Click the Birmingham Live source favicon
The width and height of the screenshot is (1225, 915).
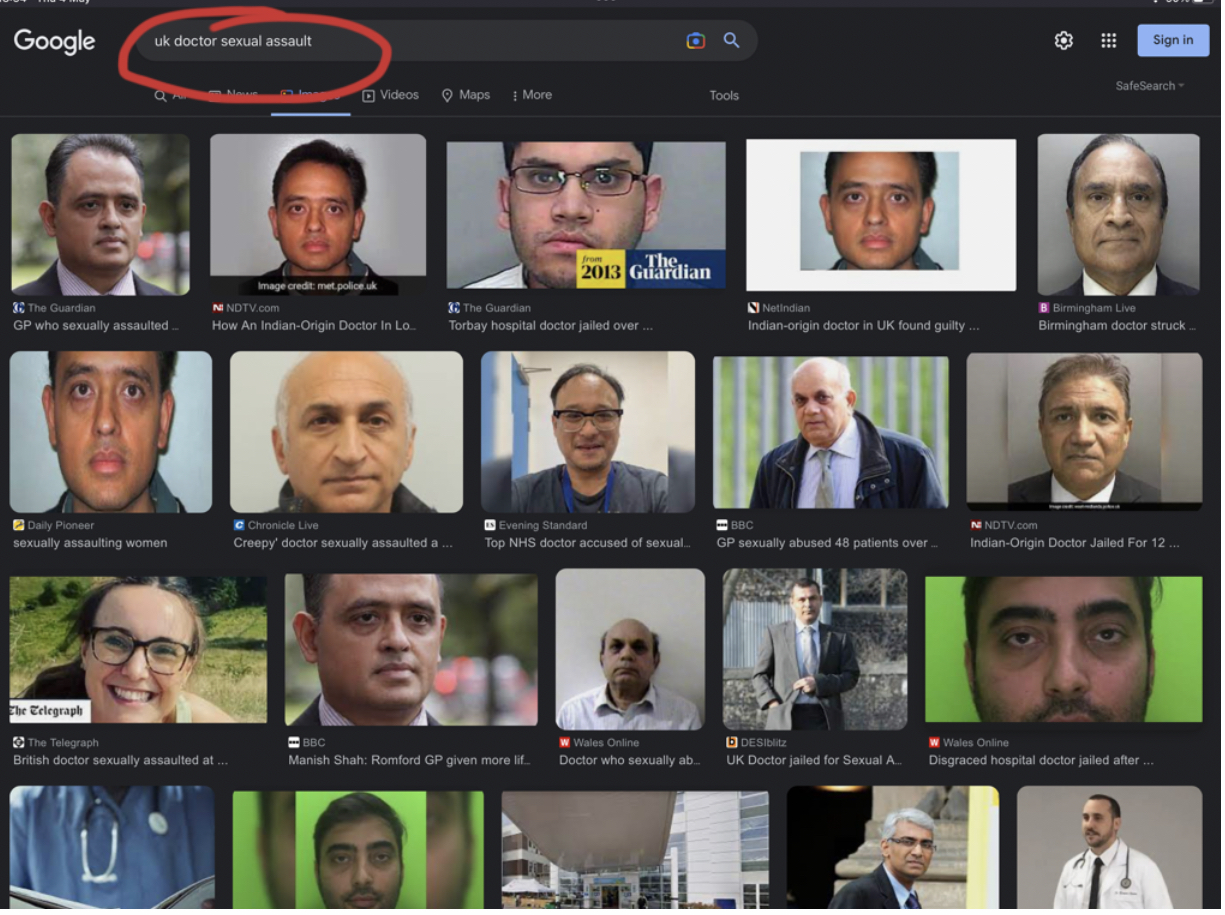[x=1044, y=308]
